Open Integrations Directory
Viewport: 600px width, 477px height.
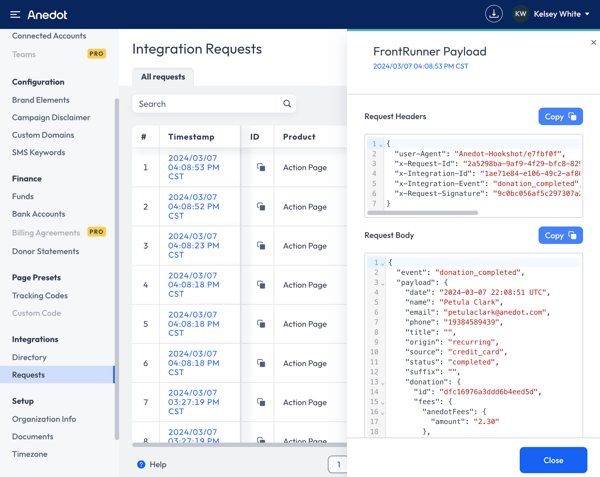click(x=29, y=357)
